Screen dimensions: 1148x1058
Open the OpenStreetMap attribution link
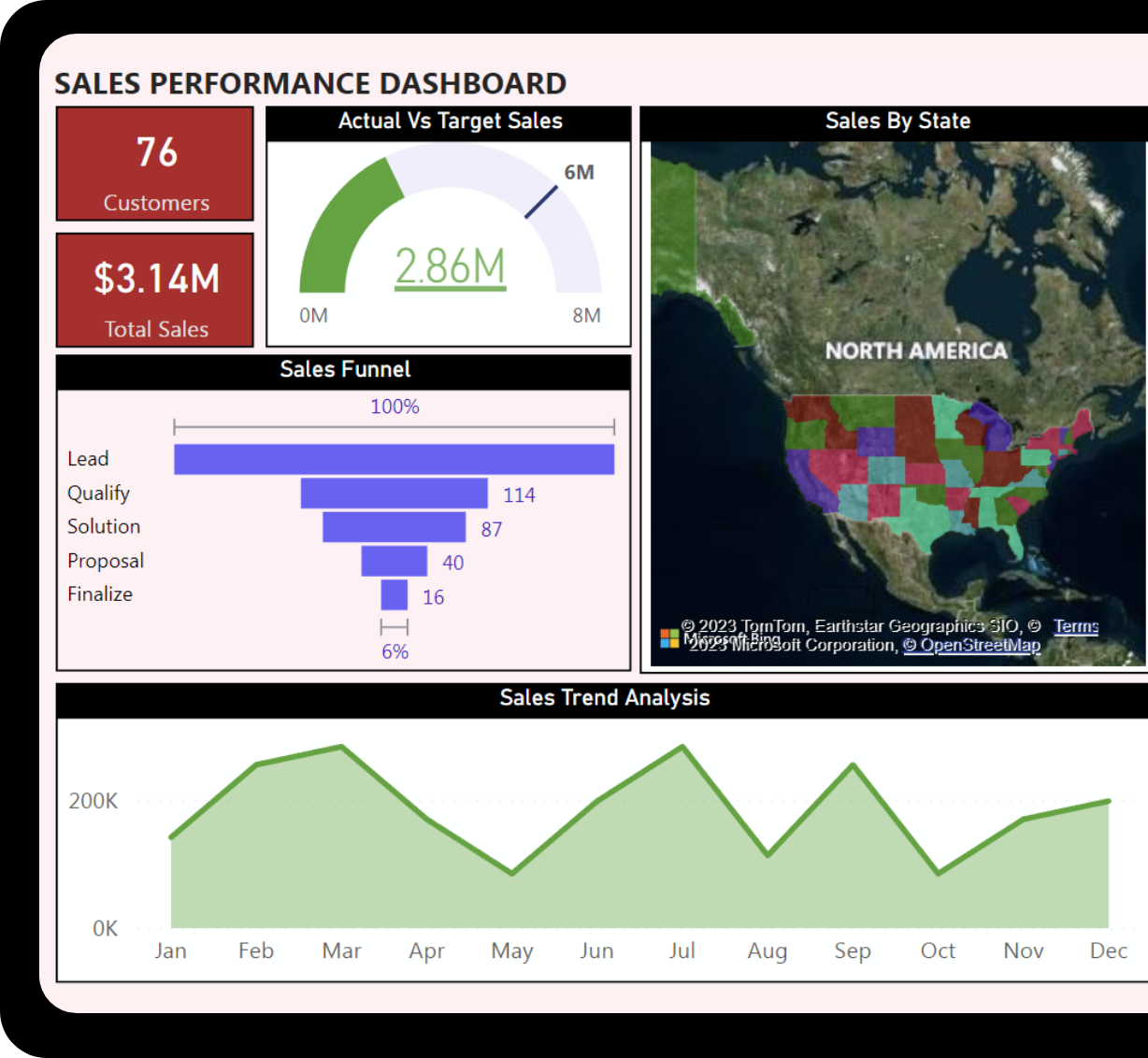[971, 645]
